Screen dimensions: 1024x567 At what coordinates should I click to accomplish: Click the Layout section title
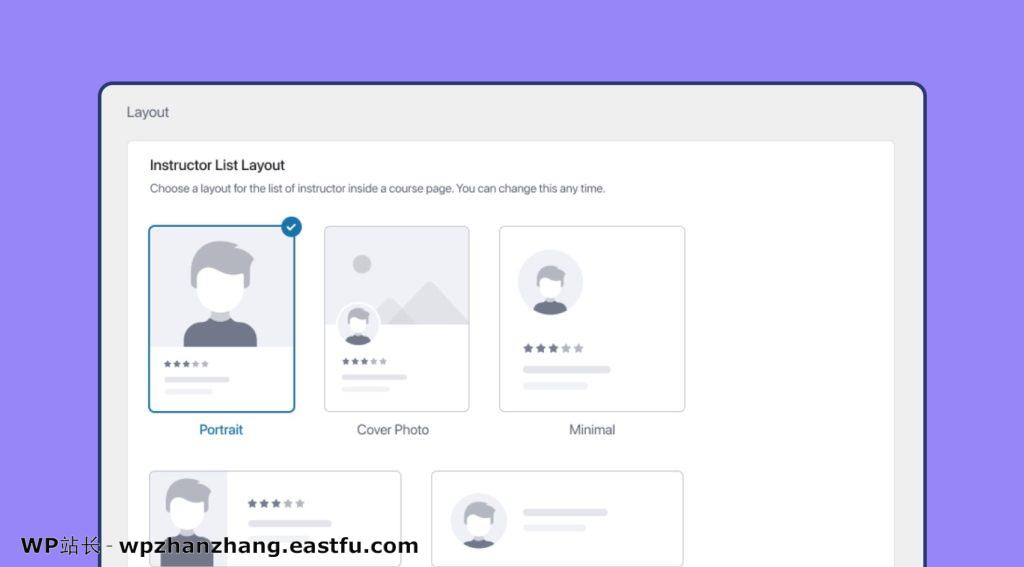point(148,112)
